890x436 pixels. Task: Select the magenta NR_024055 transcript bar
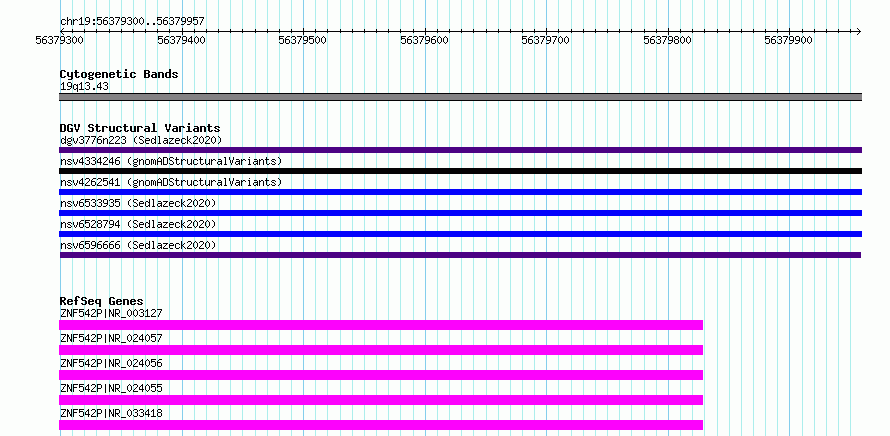pos(381,400)
